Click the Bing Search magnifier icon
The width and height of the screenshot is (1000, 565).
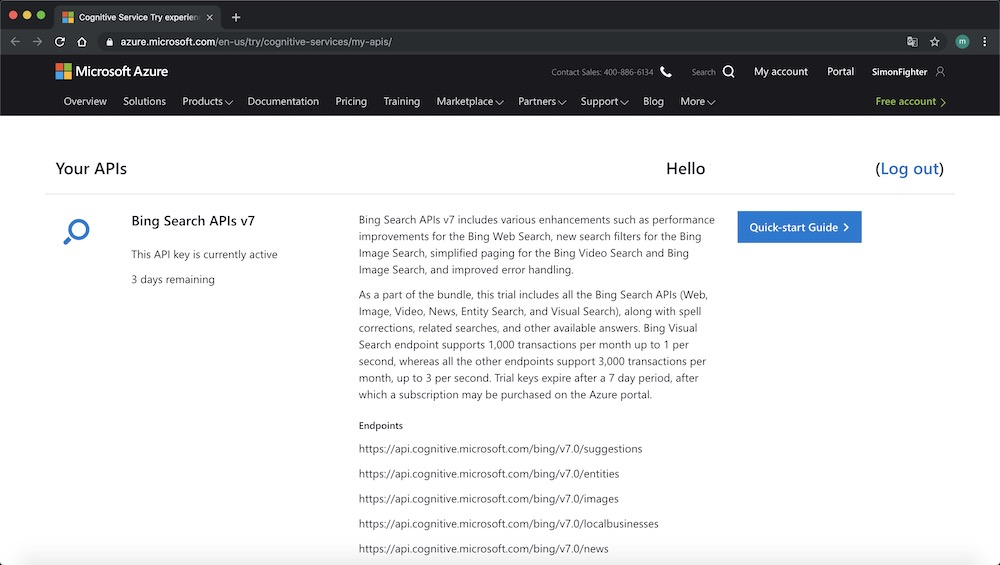tap(76, 231)
